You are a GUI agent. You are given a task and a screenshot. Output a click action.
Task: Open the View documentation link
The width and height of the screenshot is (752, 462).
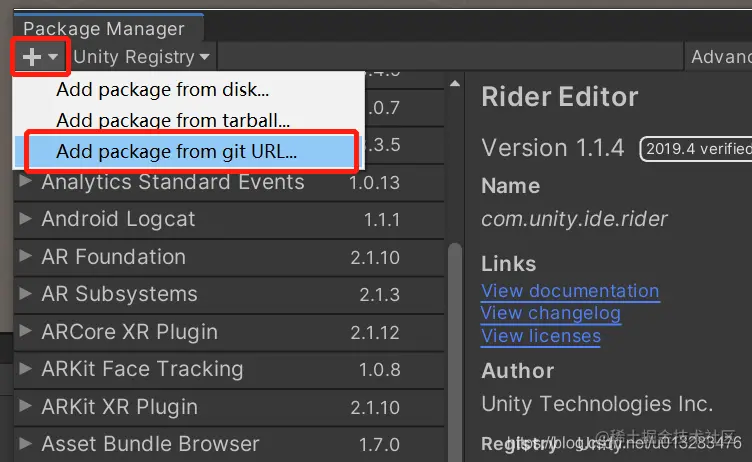pyautogui.click(x=570, y=291)
